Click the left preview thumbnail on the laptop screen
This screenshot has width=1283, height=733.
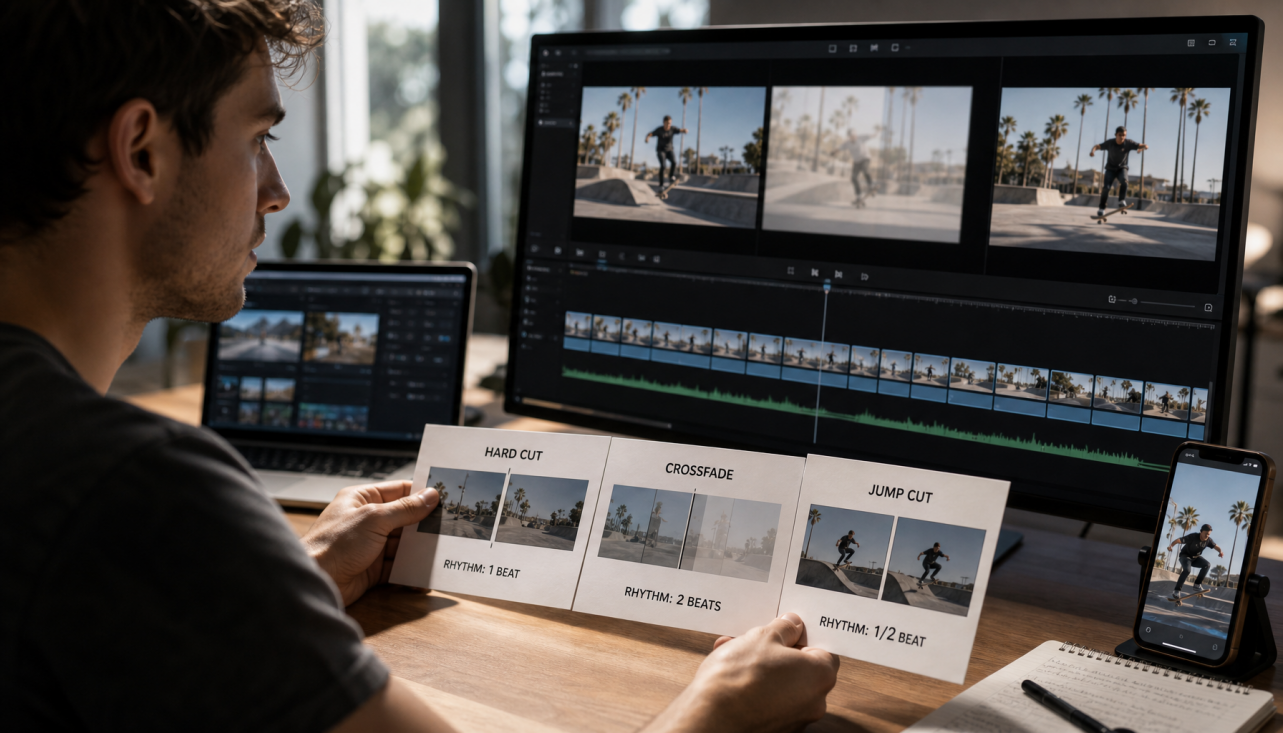[x=260, y=336]
